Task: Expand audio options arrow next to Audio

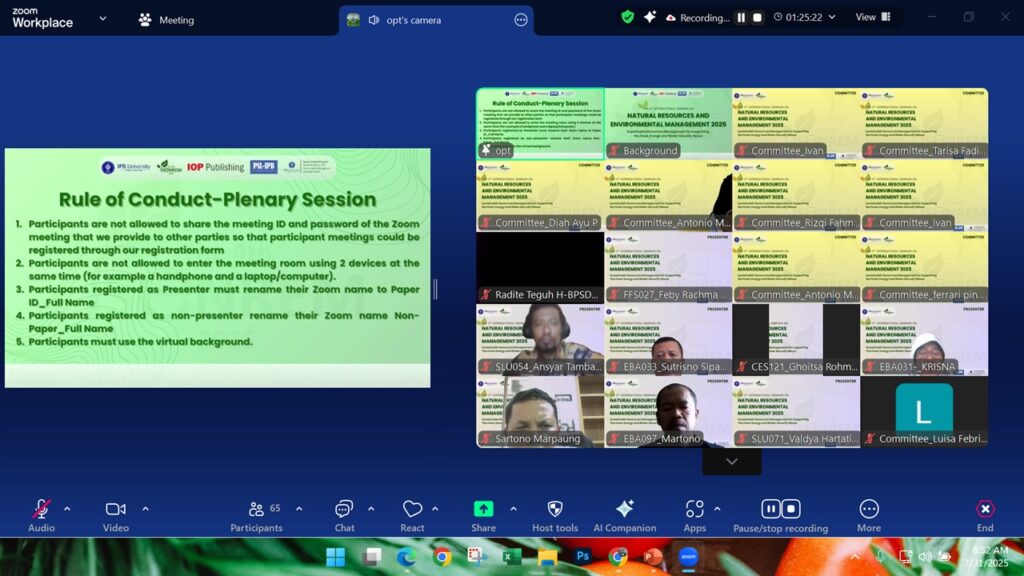Action: tap(67, 508)
